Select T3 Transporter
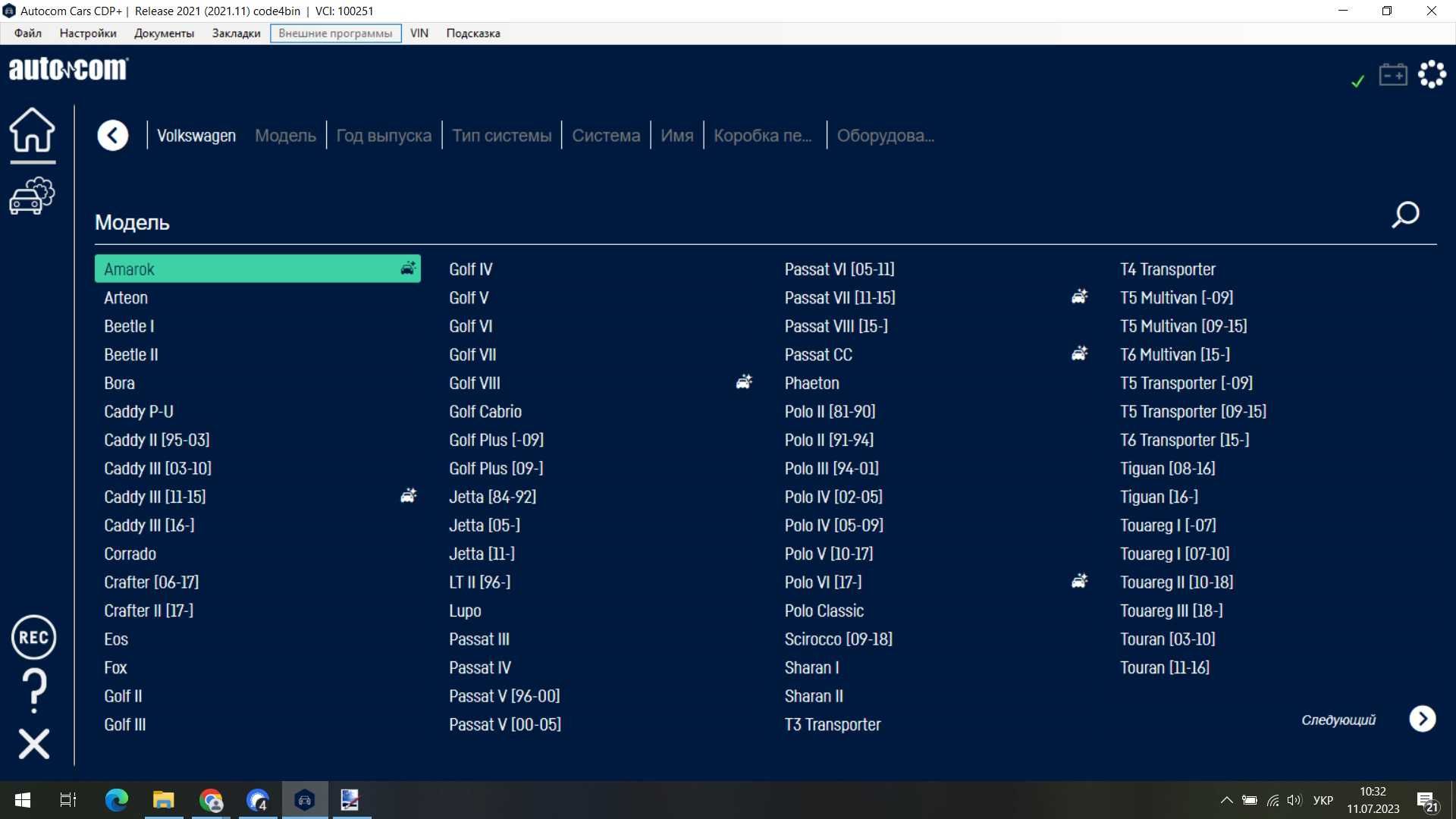1456x819 pixels. coord(833,724)
